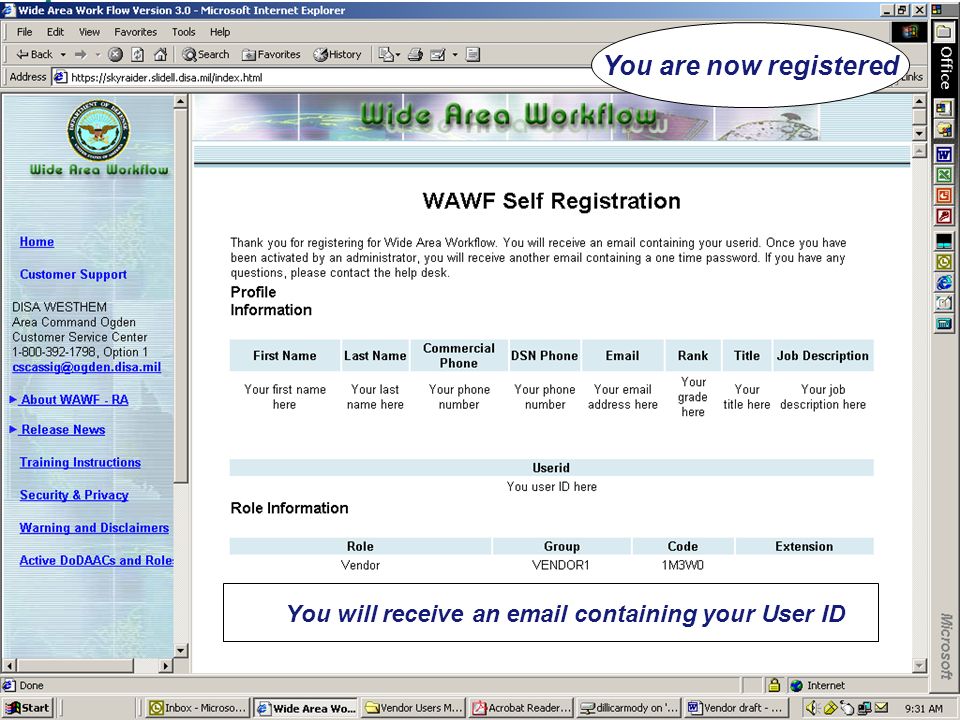
Task: Expand the About WAWF - RA link
Action: tap(74, 400)
